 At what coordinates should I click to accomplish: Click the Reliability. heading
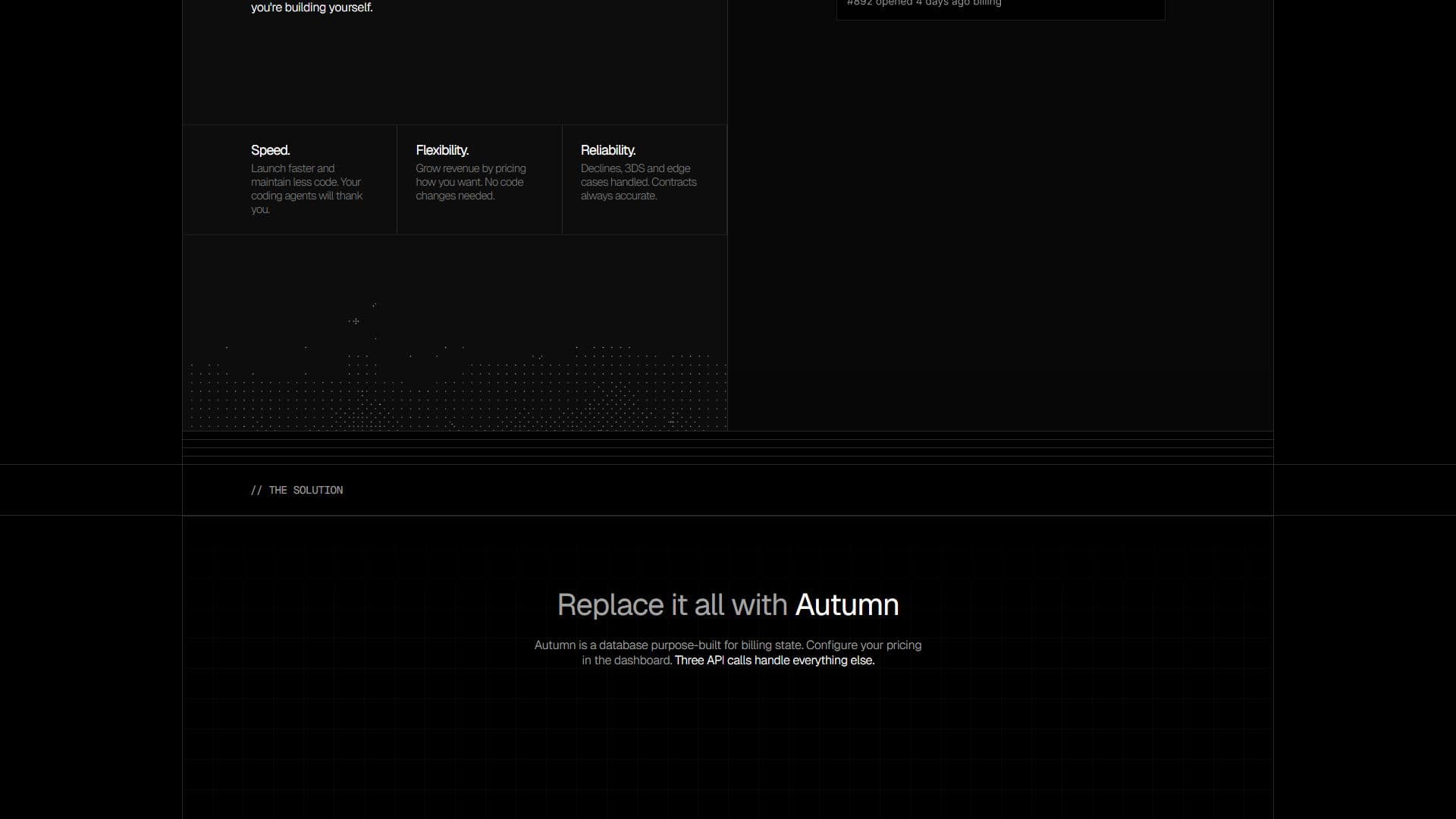[608, 150]
